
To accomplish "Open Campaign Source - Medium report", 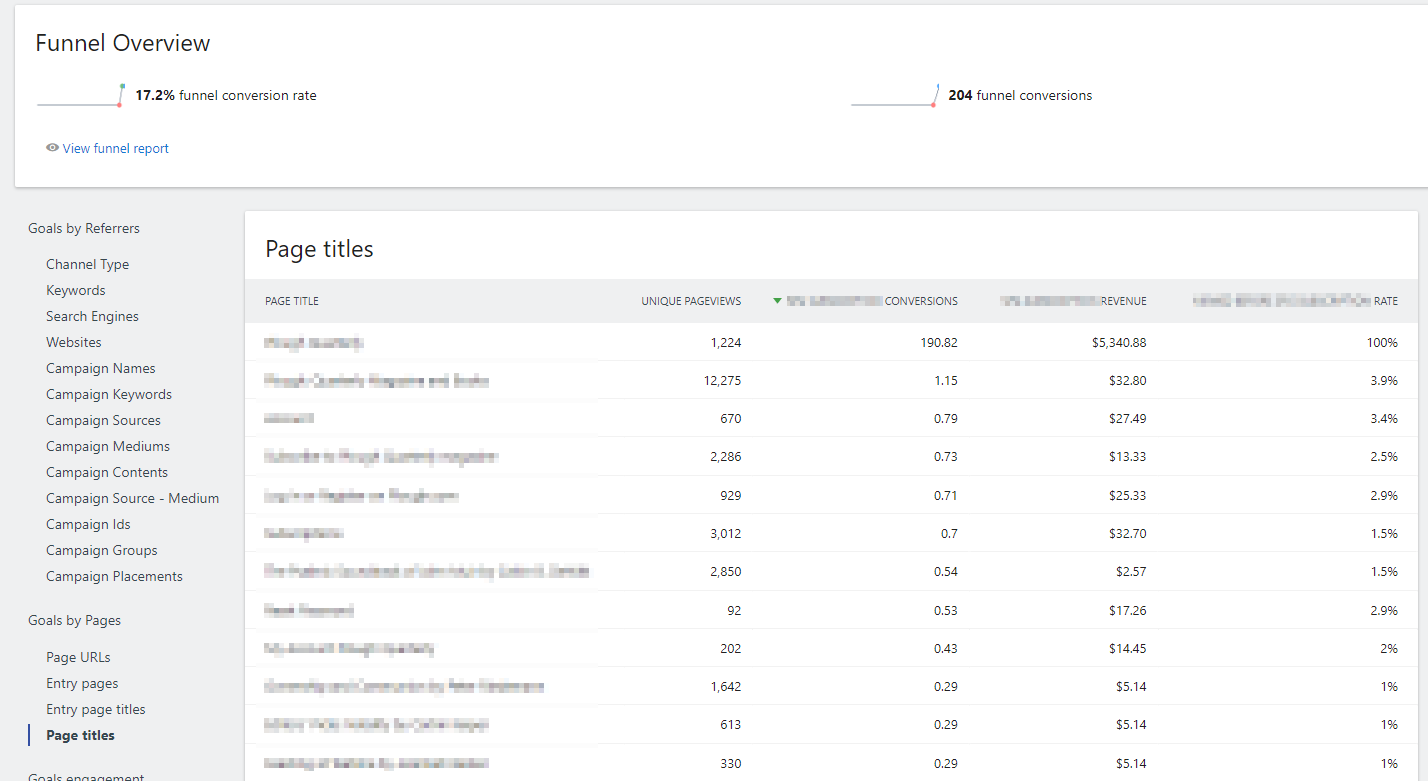I will coord(132,498).
